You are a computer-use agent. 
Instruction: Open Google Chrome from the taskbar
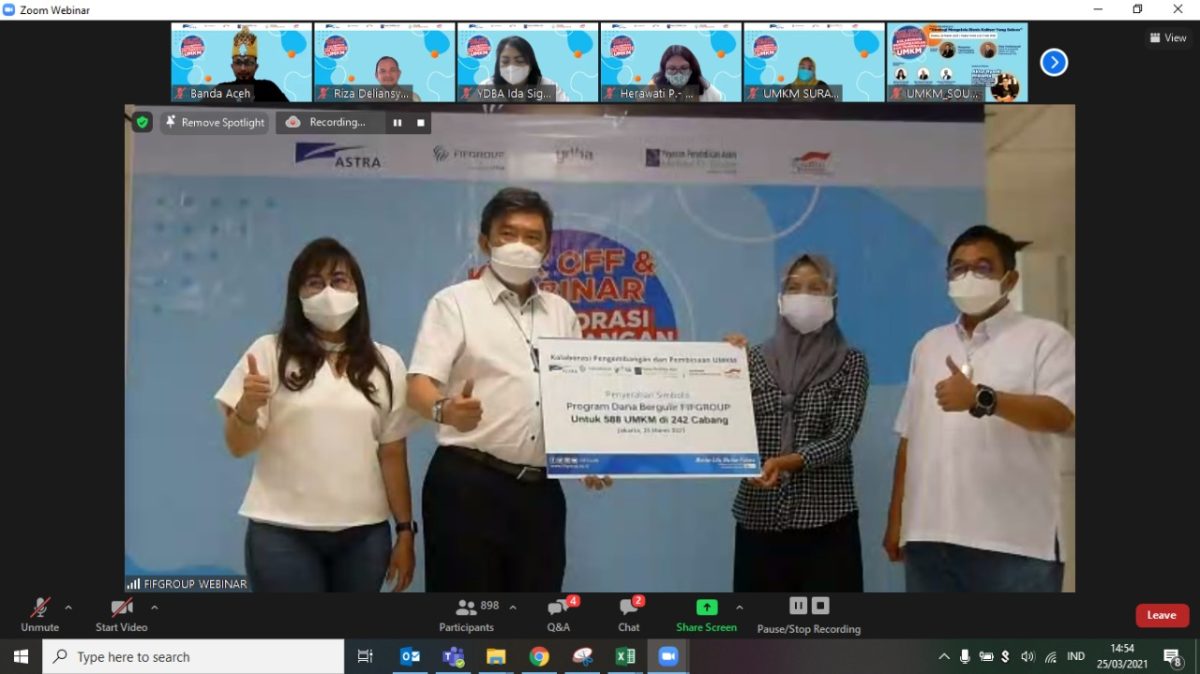tap(539, 657)
